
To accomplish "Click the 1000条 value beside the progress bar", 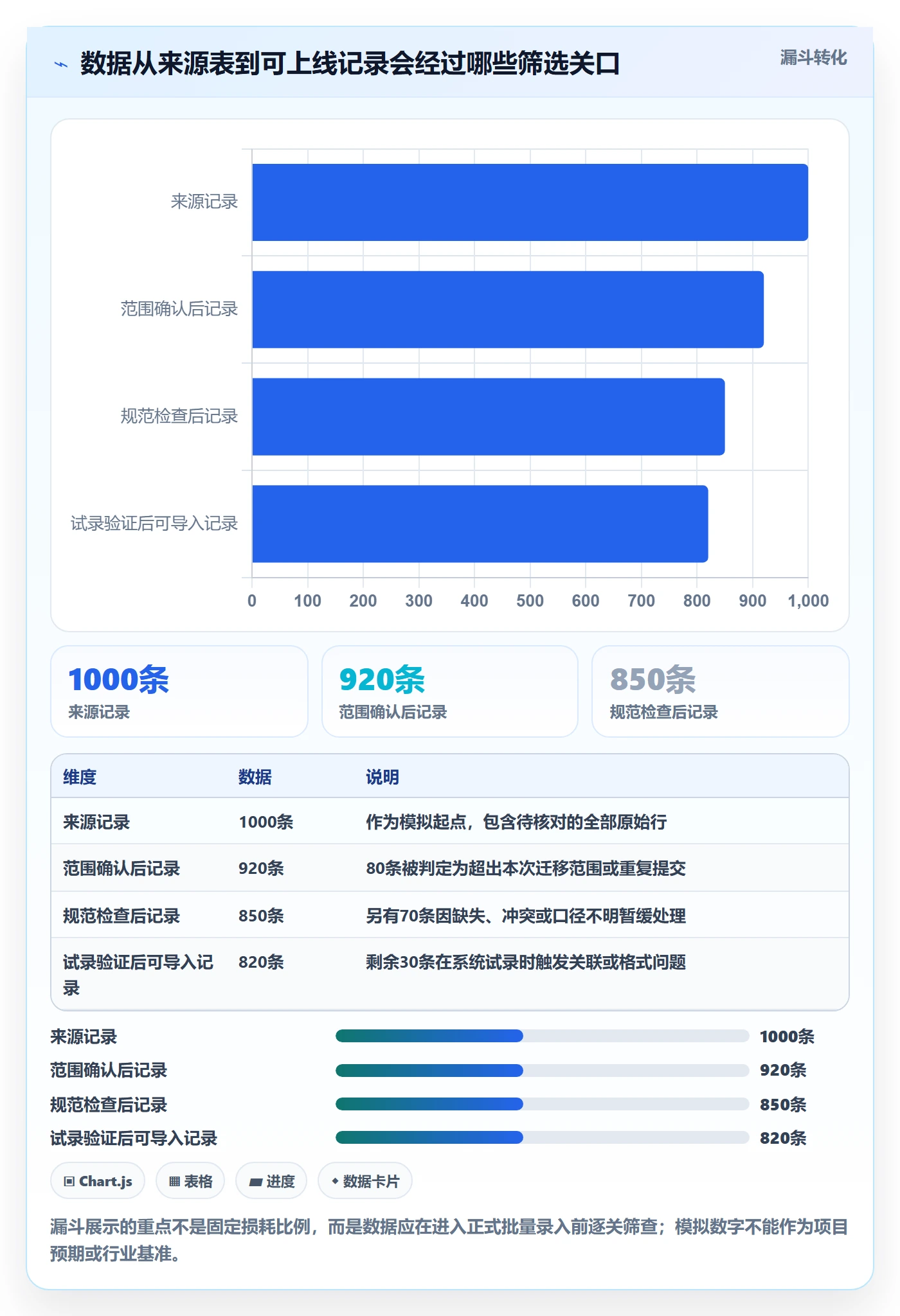I will coord(787,1036).
